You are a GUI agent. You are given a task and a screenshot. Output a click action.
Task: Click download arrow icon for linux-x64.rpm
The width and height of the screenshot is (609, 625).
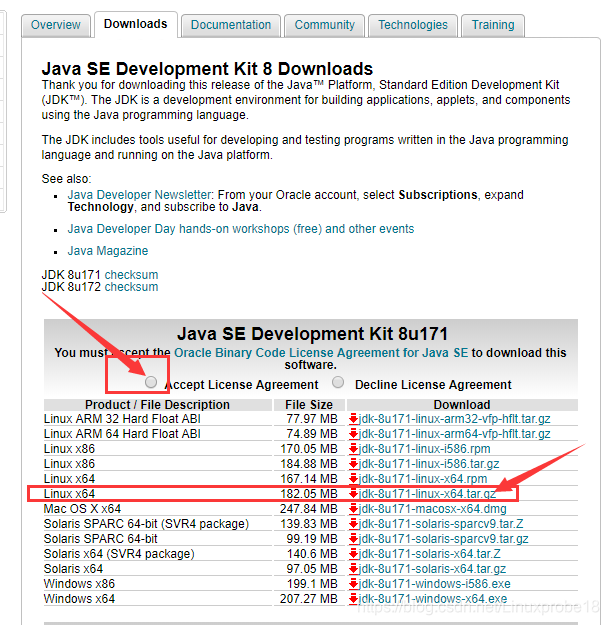[x=353, y=479]
